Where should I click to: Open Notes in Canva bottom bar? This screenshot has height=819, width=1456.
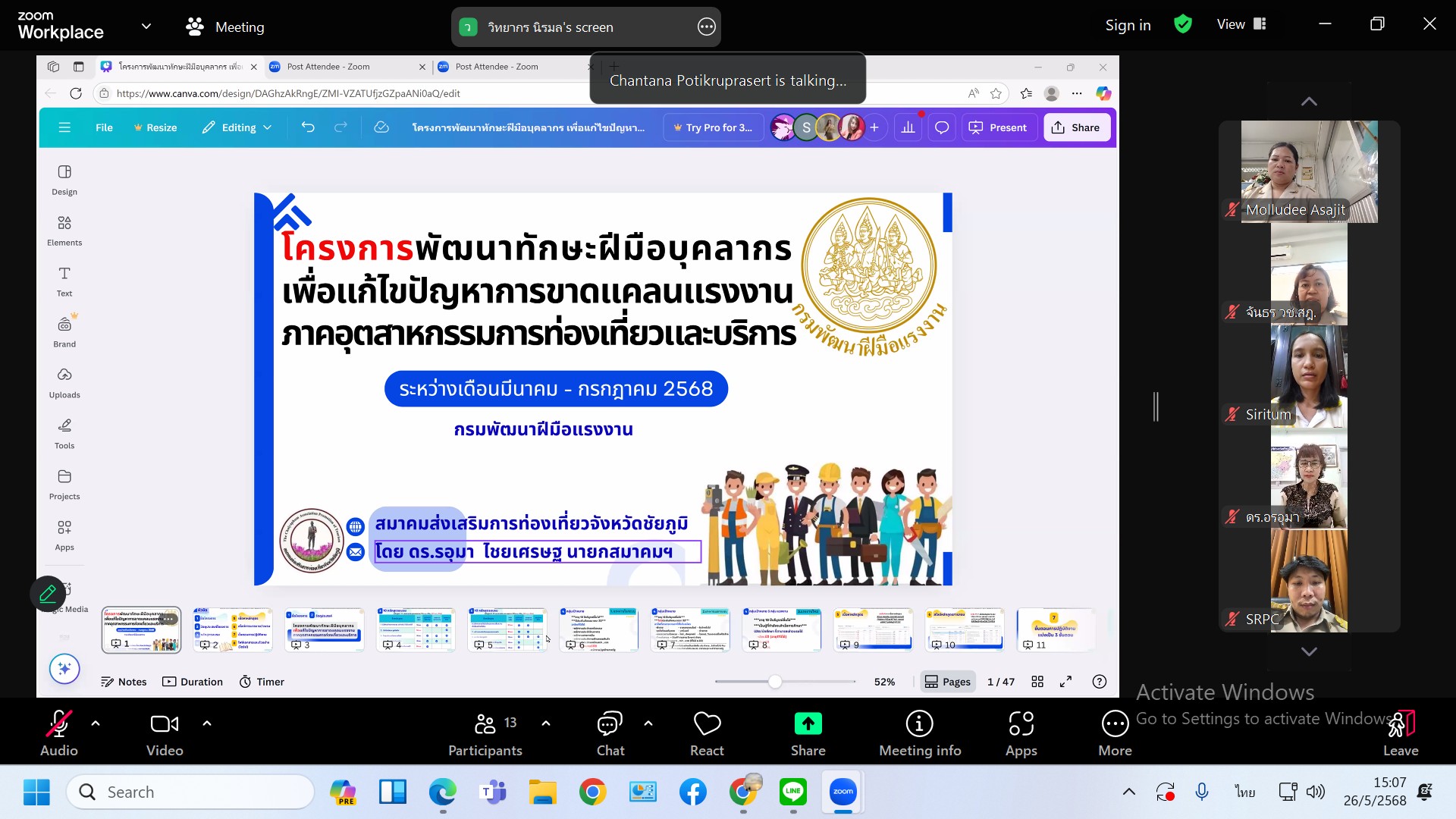tap(124, 682)
